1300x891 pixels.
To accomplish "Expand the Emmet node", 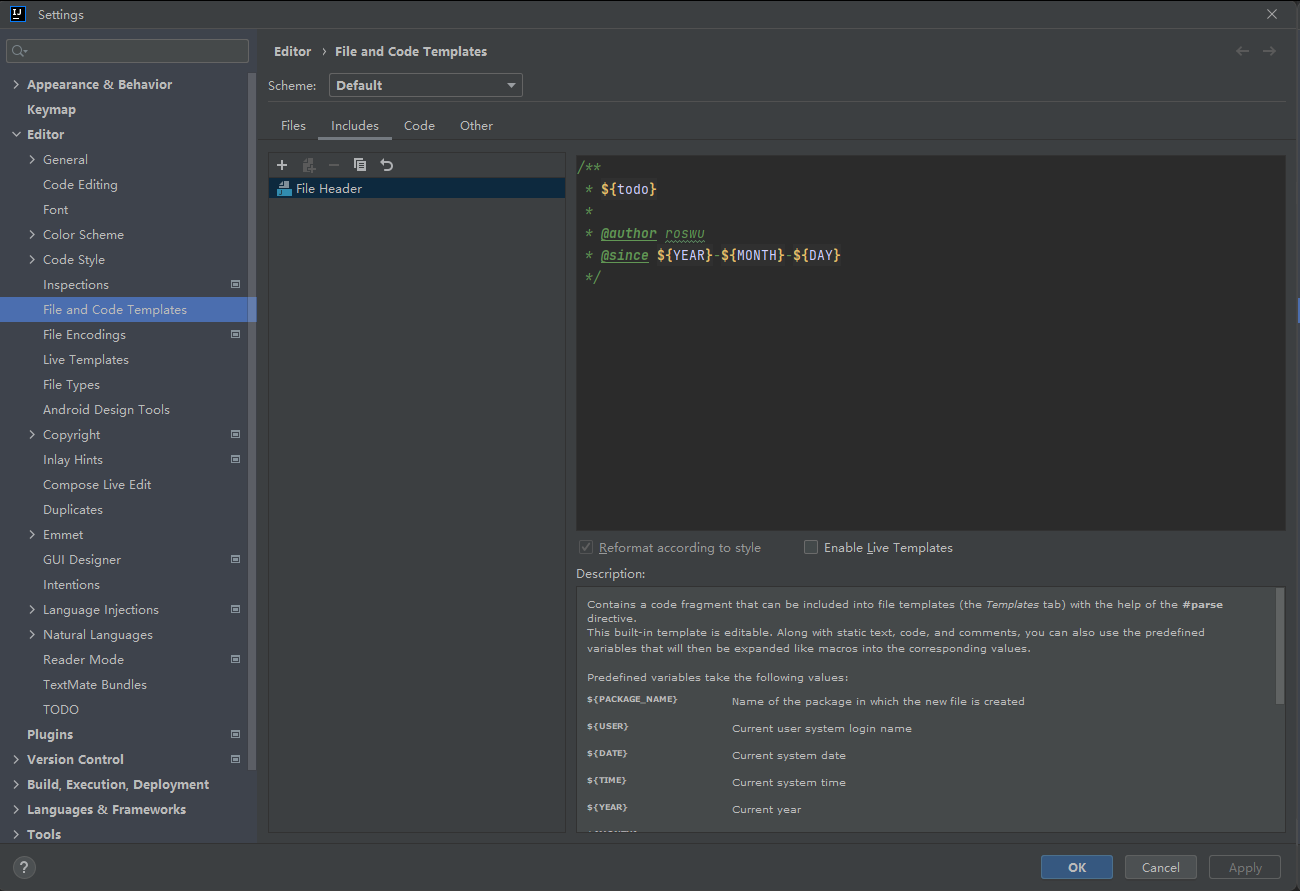I will coord(32,534).
